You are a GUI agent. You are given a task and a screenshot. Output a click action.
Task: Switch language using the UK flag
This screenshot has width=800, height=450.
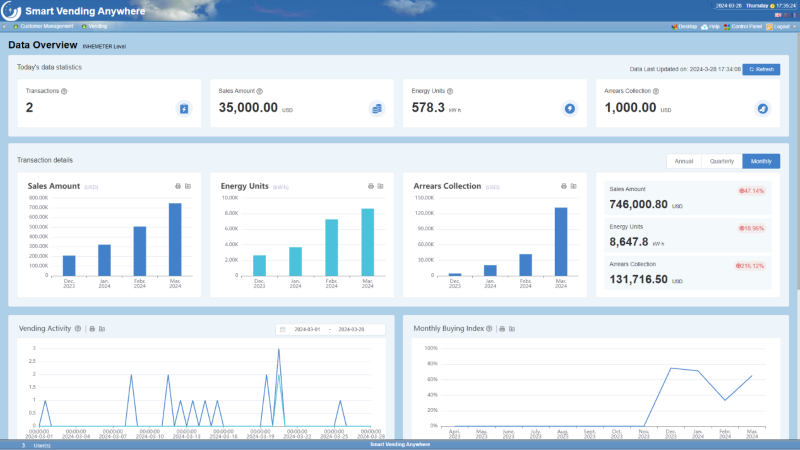(778, 15)
